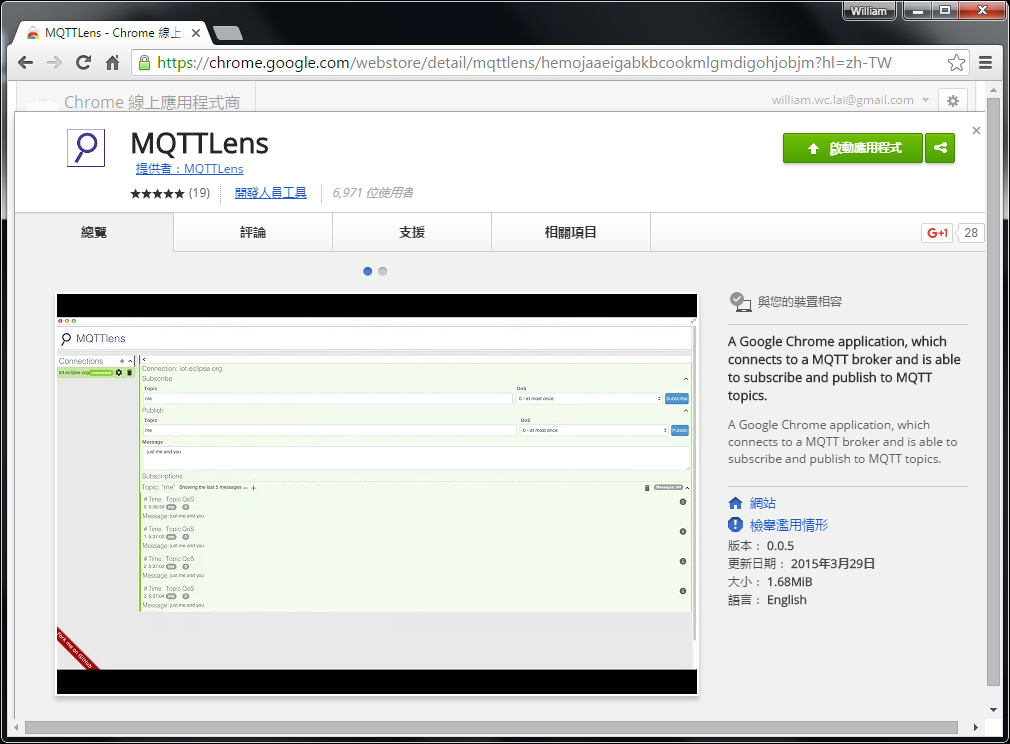Click the browser forward arrow
This screenshot has height=744, width=1010.
54,62
